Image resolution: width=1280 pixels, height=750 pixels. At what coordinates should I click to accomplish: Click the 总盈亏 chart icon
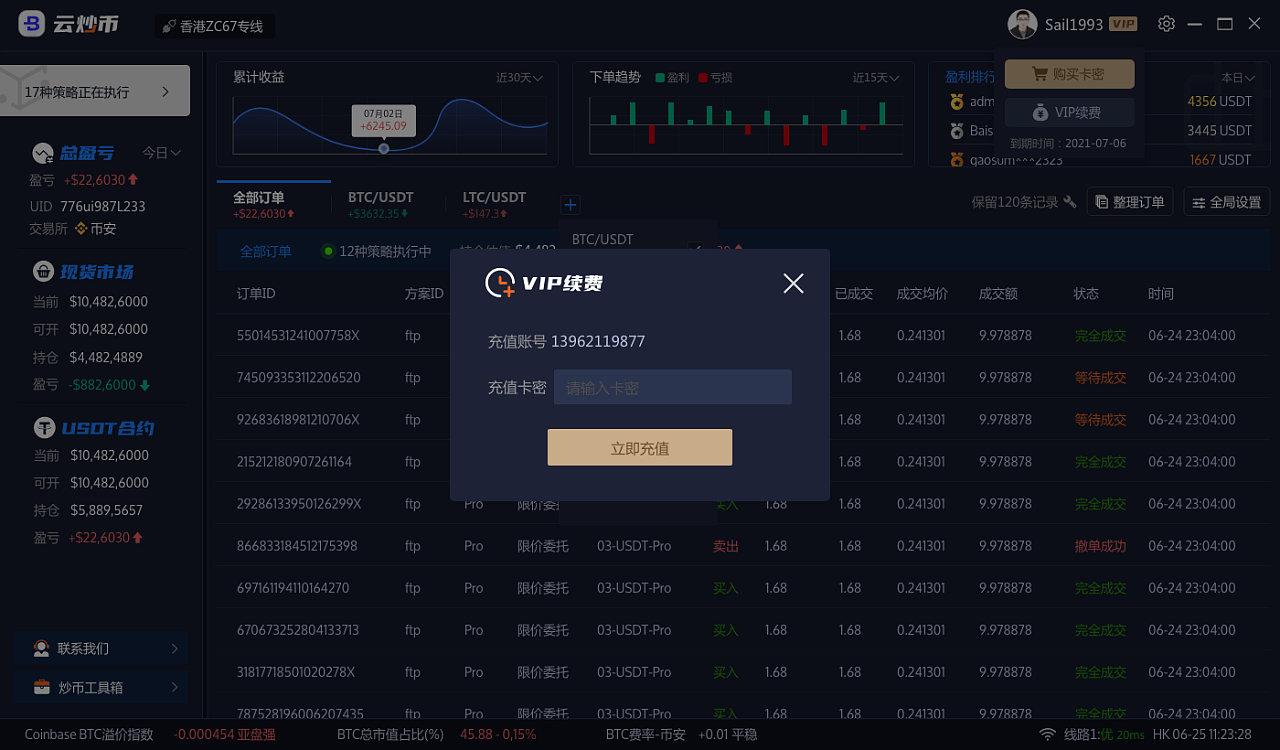point(43,153)
